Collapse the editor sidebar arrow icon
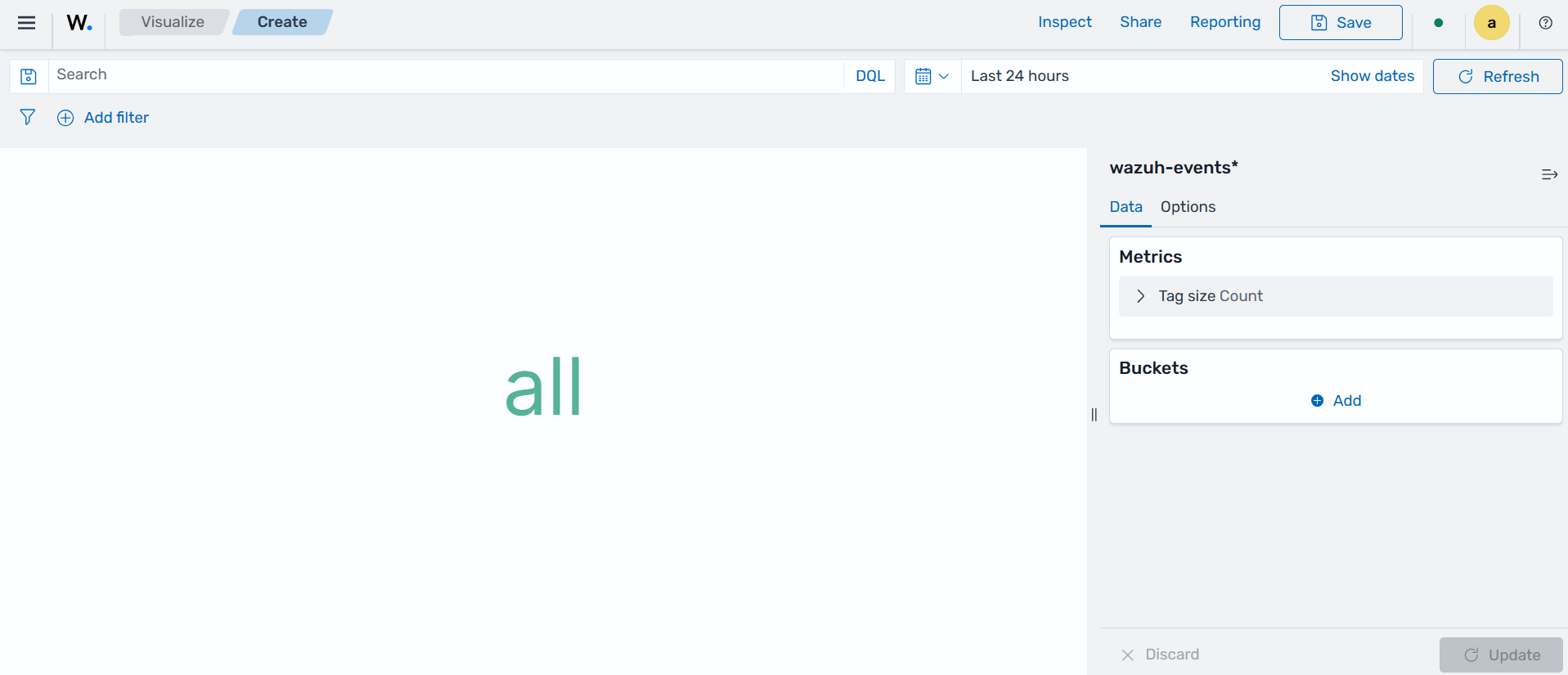Screen dimensions: 1568x675 click(x=1549, y=174)
